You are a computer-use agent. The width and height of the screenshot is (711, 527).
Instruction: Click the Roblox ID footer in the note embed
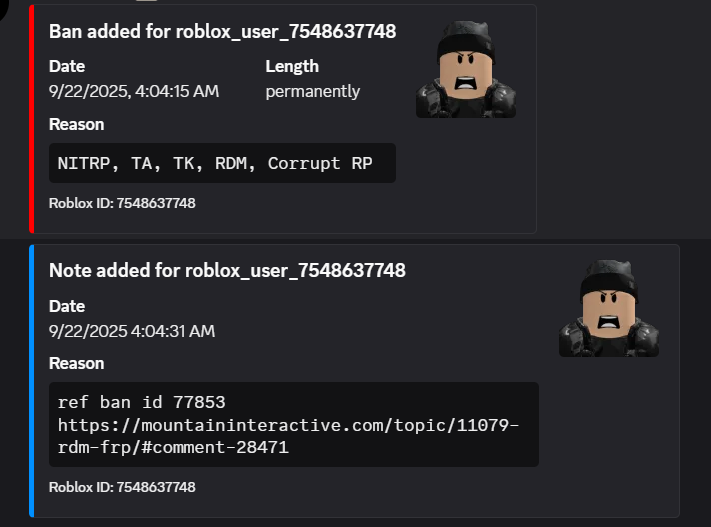[x=122, y=487]
